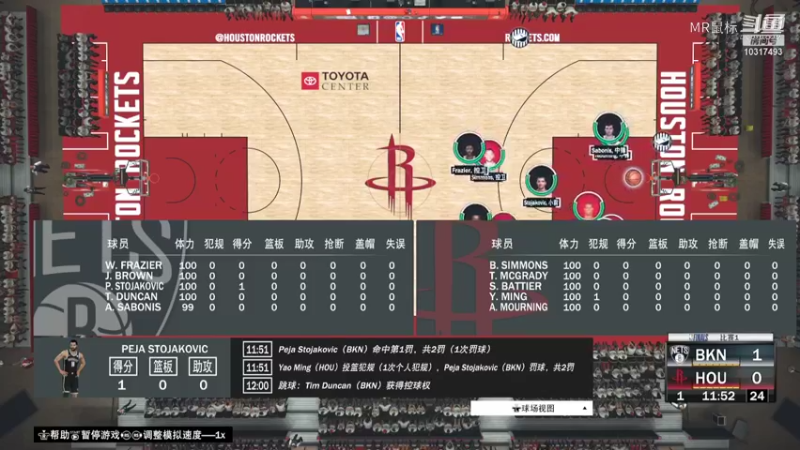The width and height of the screenshot is (800, 450).
Task: Click the Nets logo on the scoreboard
Action: [680, 355]
